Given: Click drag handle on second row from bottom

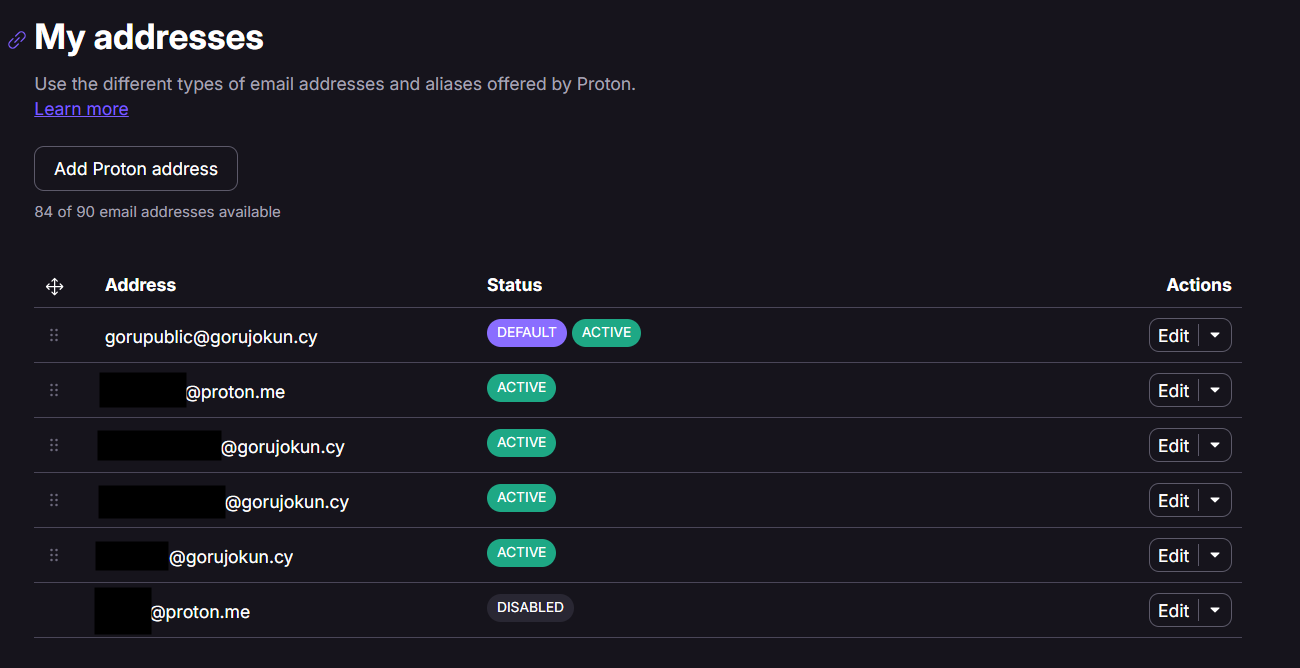Looking at the screenshot, I should (x=54, y=555).
